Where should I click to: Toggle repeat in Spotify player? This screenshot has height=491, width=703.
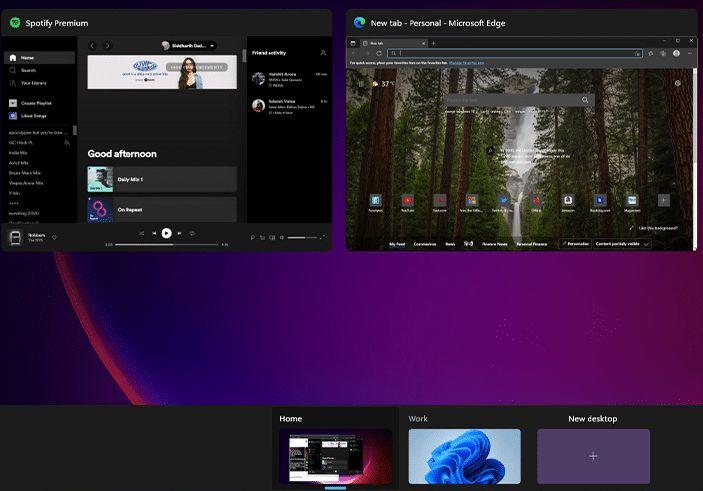click(192, 233)
